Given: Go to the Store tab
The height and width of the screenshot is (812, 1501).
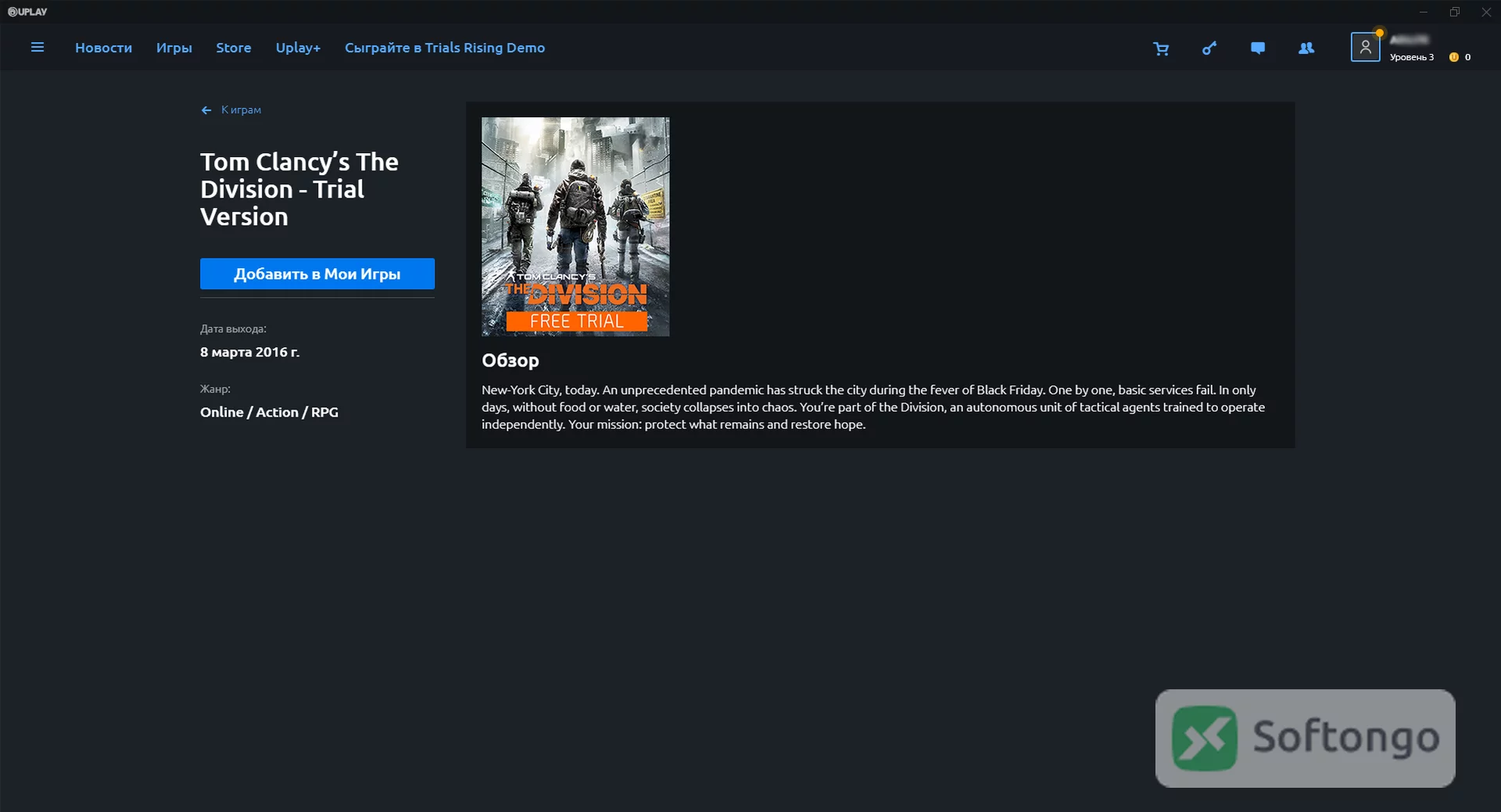Looking at the screenshot, I should [234, 48].
